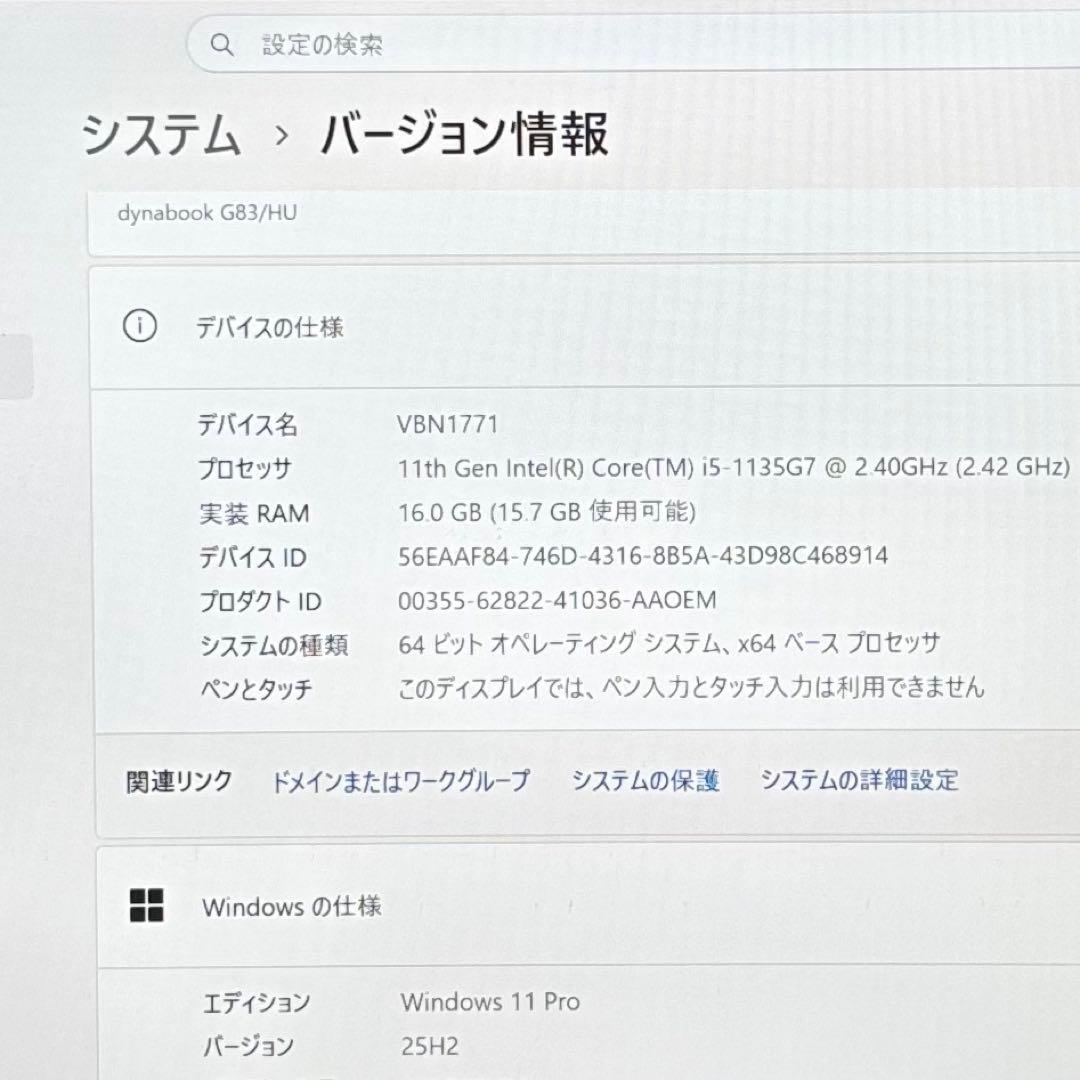1080x1080 pixels.
Task: Click the プロセッサ label
Action: [x=245, y=469]
